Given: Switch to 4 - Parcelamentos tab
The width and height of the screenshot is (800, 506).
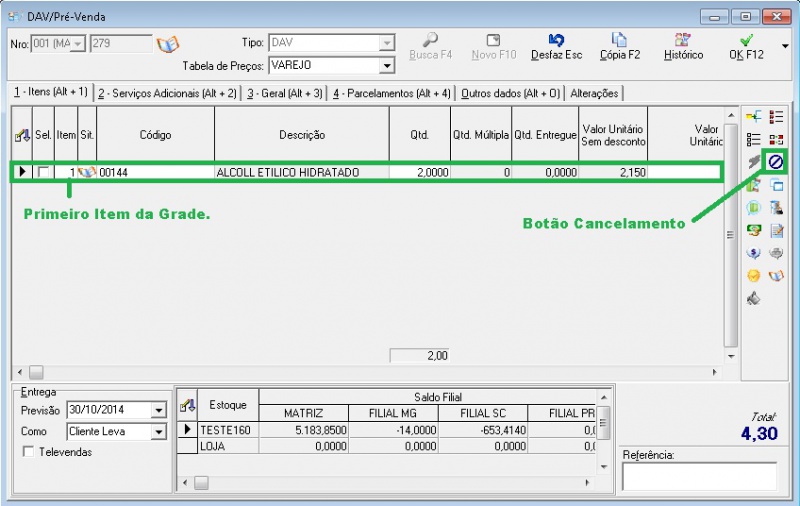Looking at the screenshot, I should [x=392, y=93].
